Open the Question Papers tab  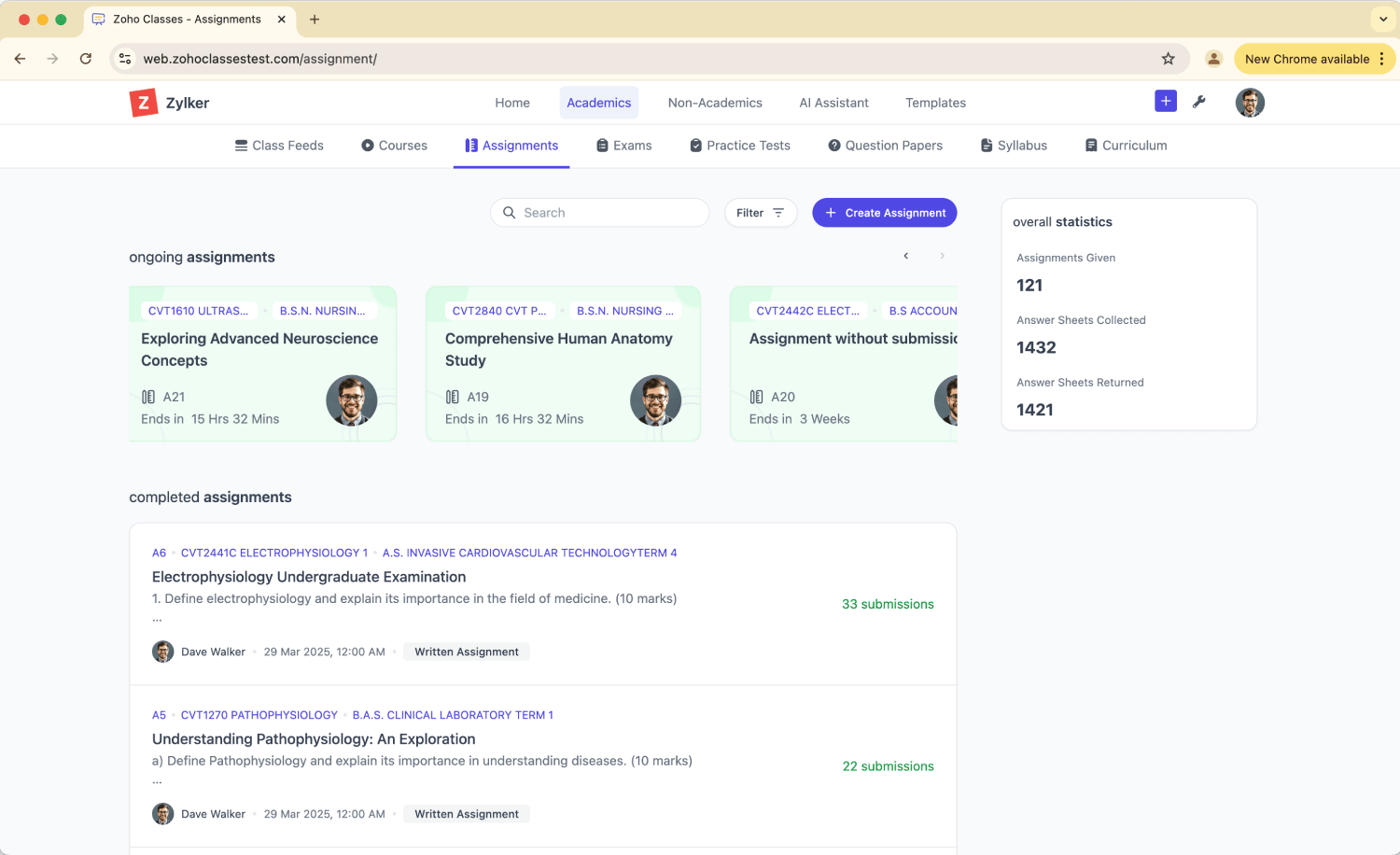point(885,146)
